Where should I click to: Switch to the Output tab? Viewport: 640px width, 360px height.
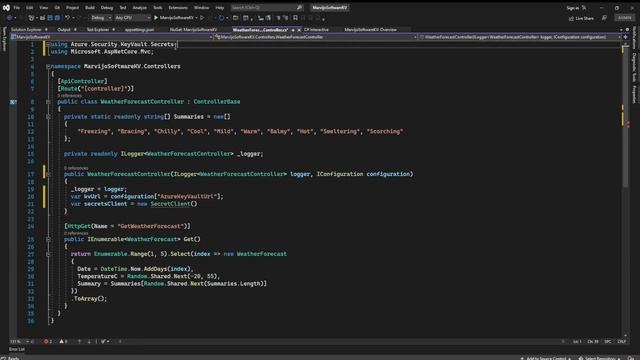point(64,30)
